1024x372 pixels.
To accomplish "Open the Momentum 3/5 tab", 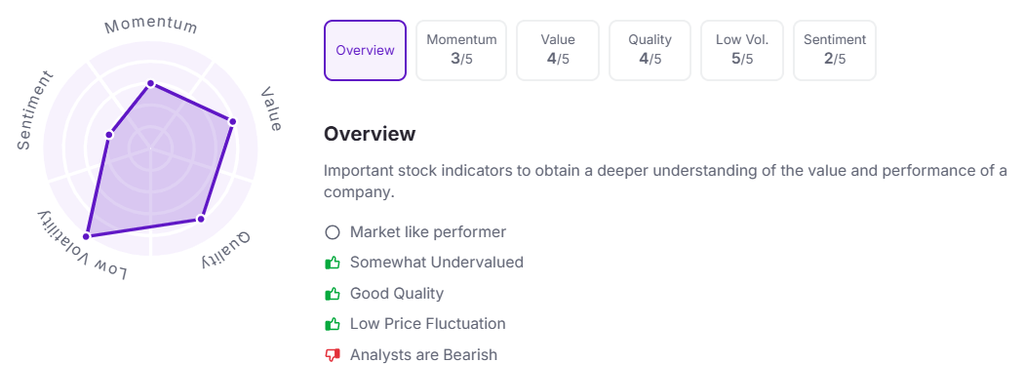I will [462, 50].
